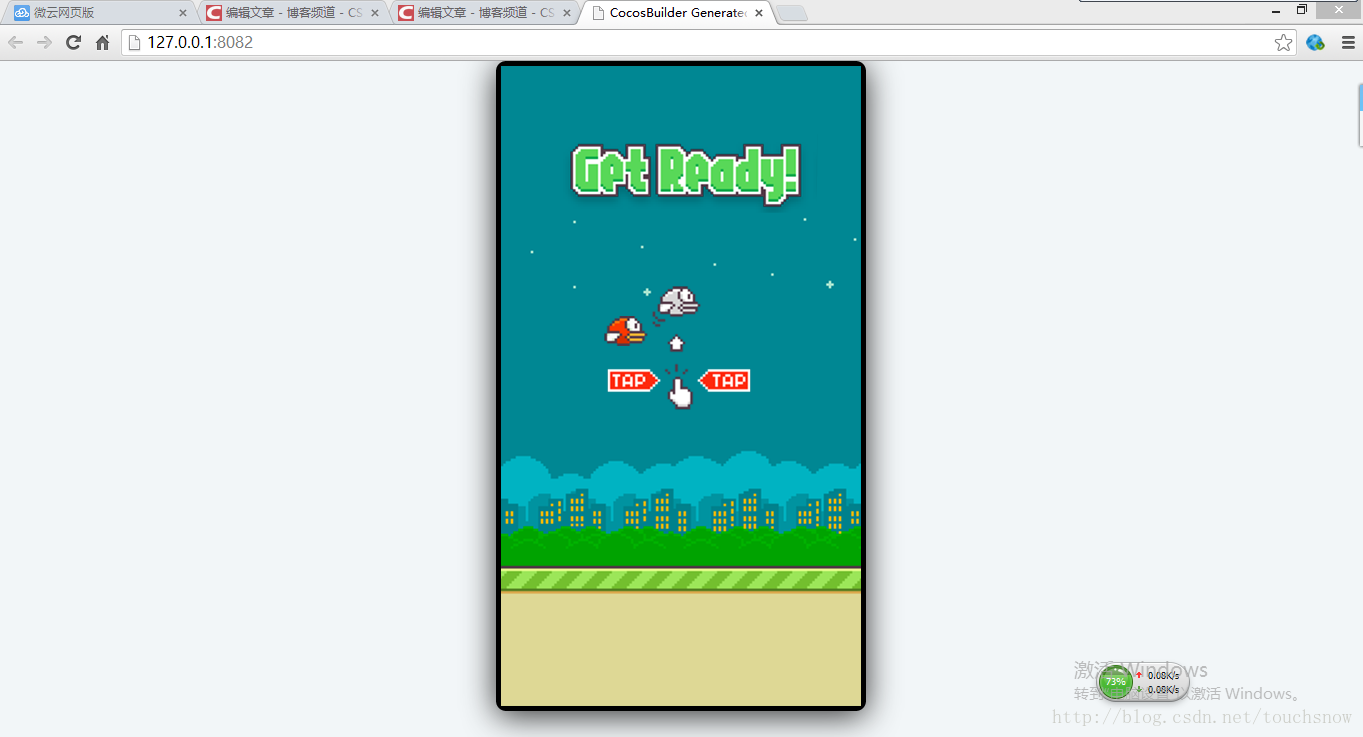Switch to the second 编辑文章 tab

click(x=485, y=13)
